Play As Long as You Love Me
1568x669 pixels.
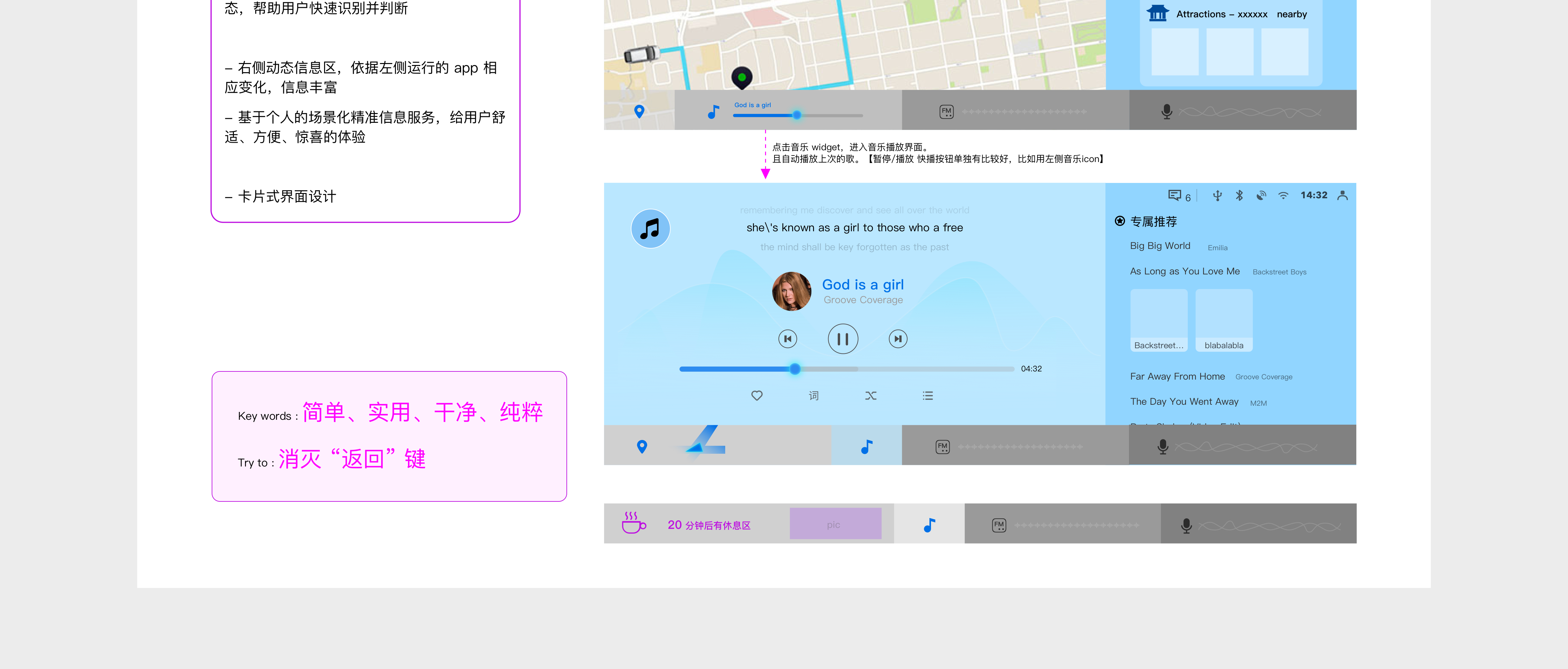pyautogui.click(x=1218, y=271)
